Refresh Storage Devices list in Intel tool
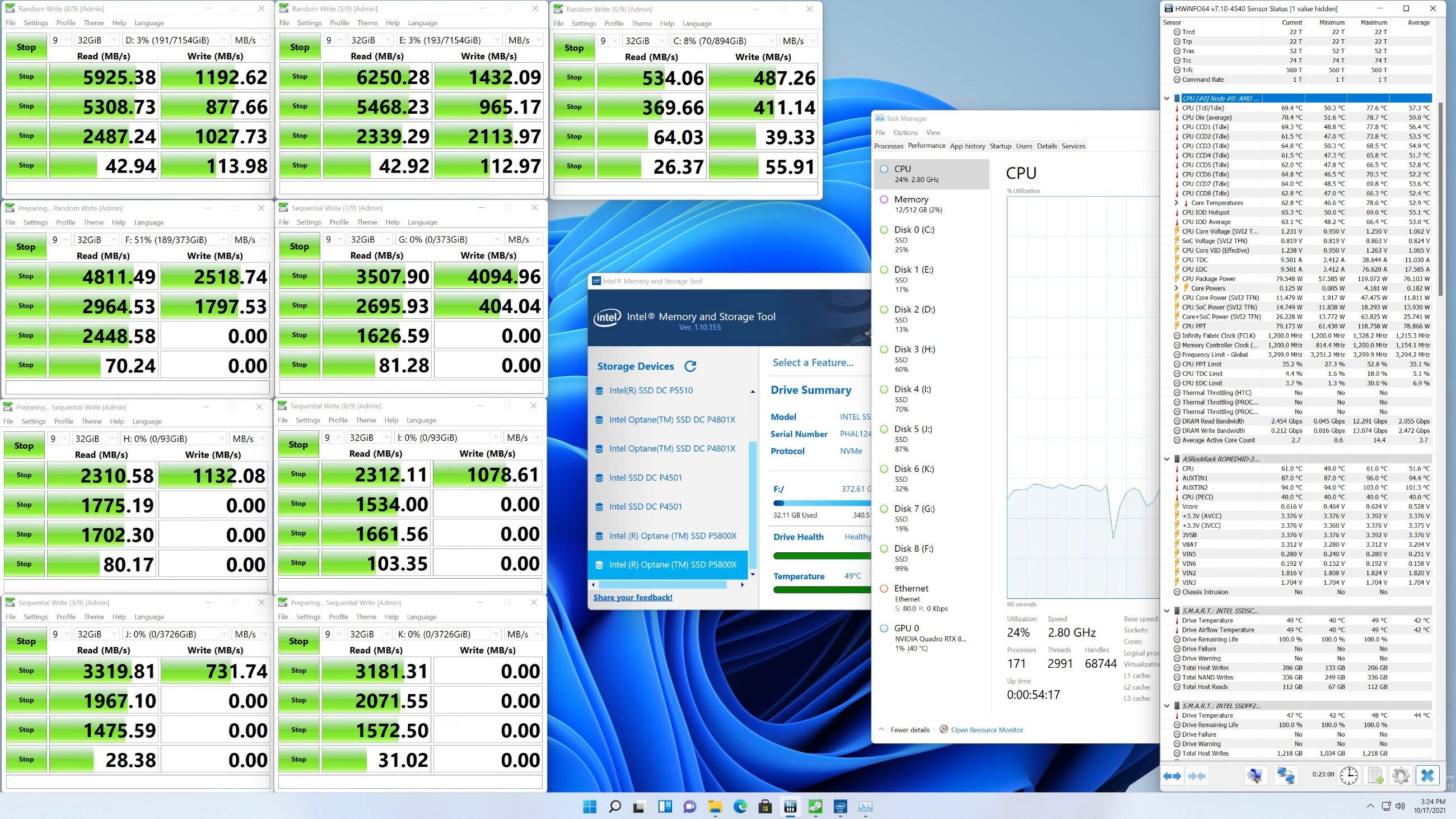This screenshot has width=1456, height=819. click(690, 366)
